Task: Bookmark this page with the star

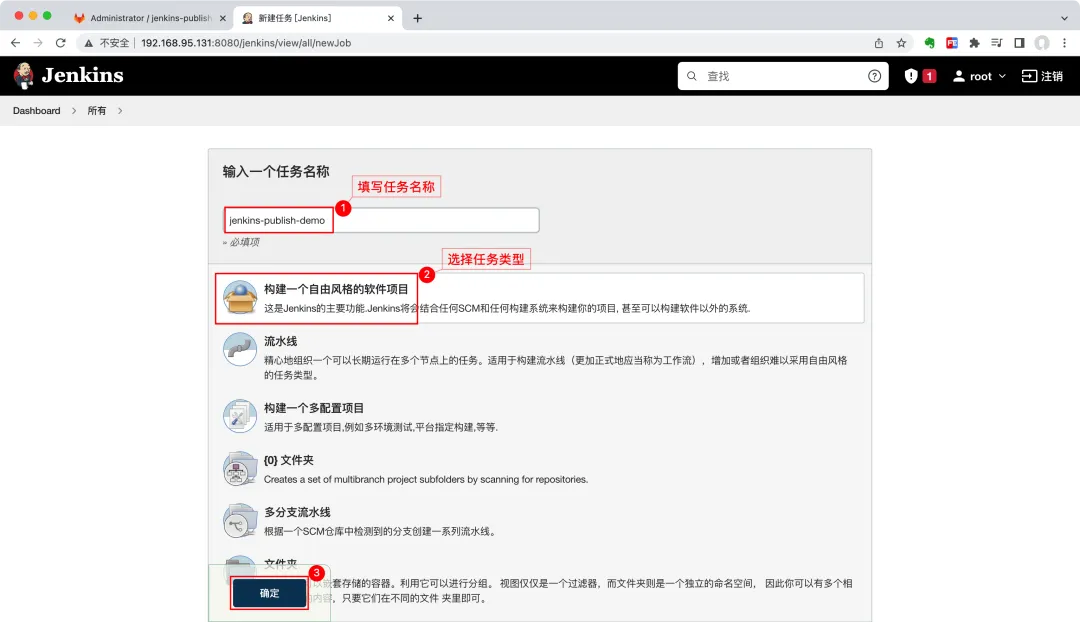Action: click(901, 43)
